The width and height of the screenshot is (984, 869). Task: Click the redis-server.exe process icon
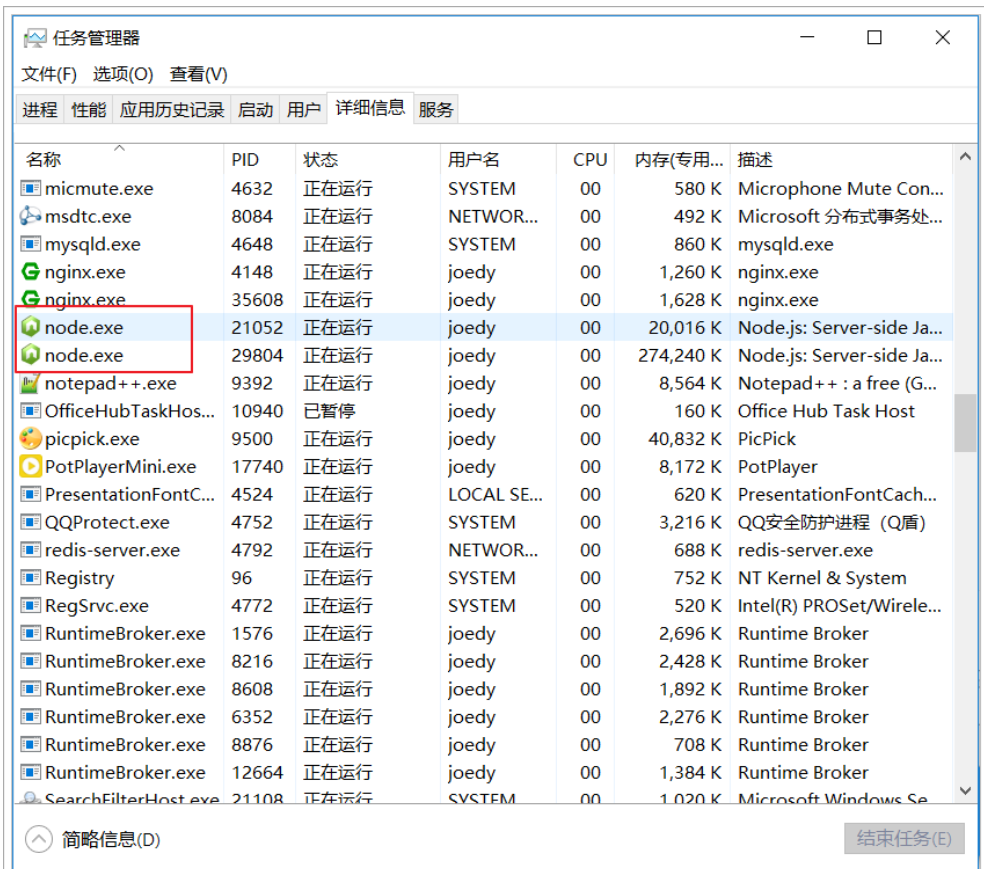pyautogui.click(x=31, y=550)
